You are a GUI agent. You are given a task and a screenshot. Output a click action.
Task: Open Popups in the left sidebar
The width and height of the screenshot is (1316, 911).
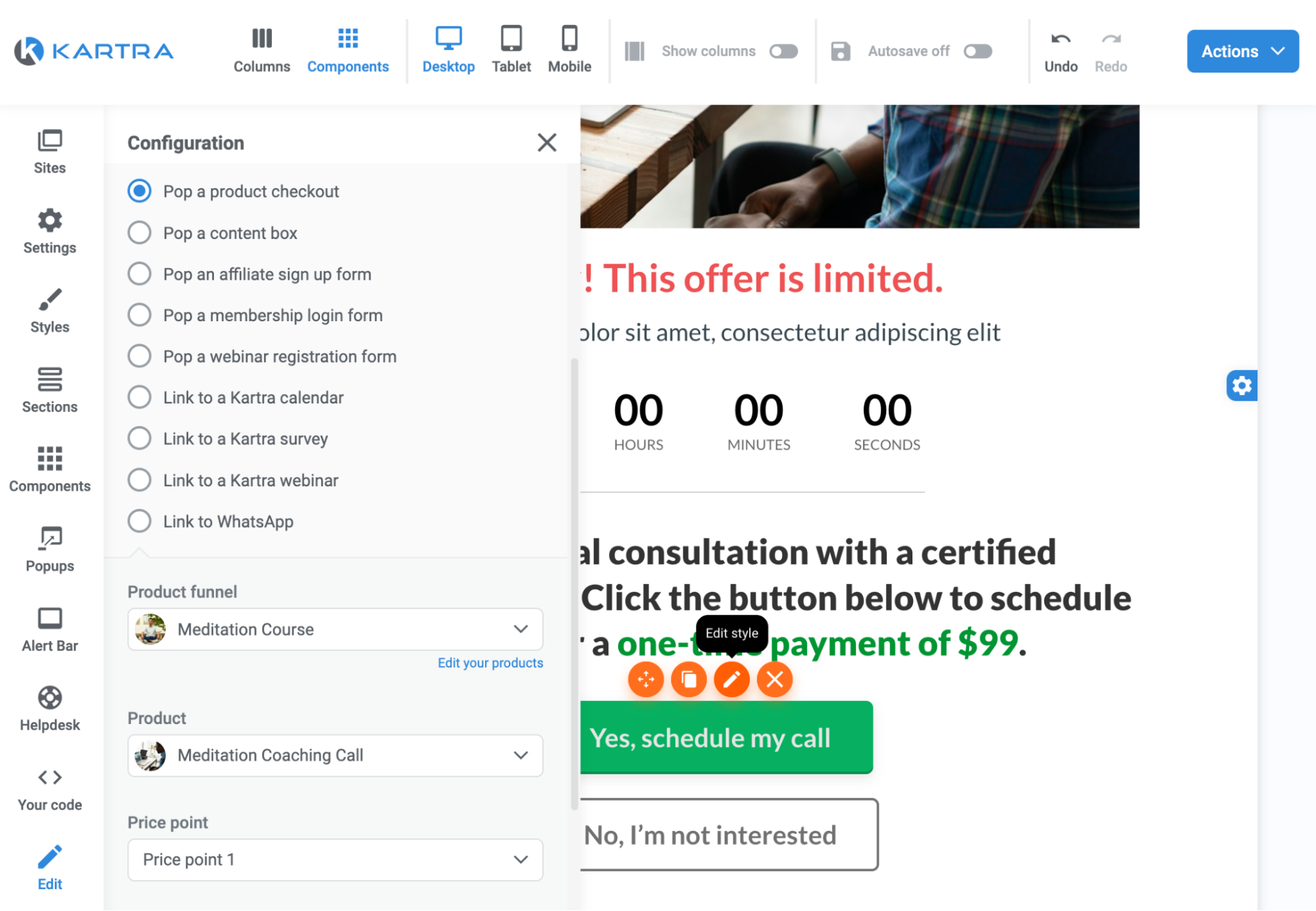(50, 550)
